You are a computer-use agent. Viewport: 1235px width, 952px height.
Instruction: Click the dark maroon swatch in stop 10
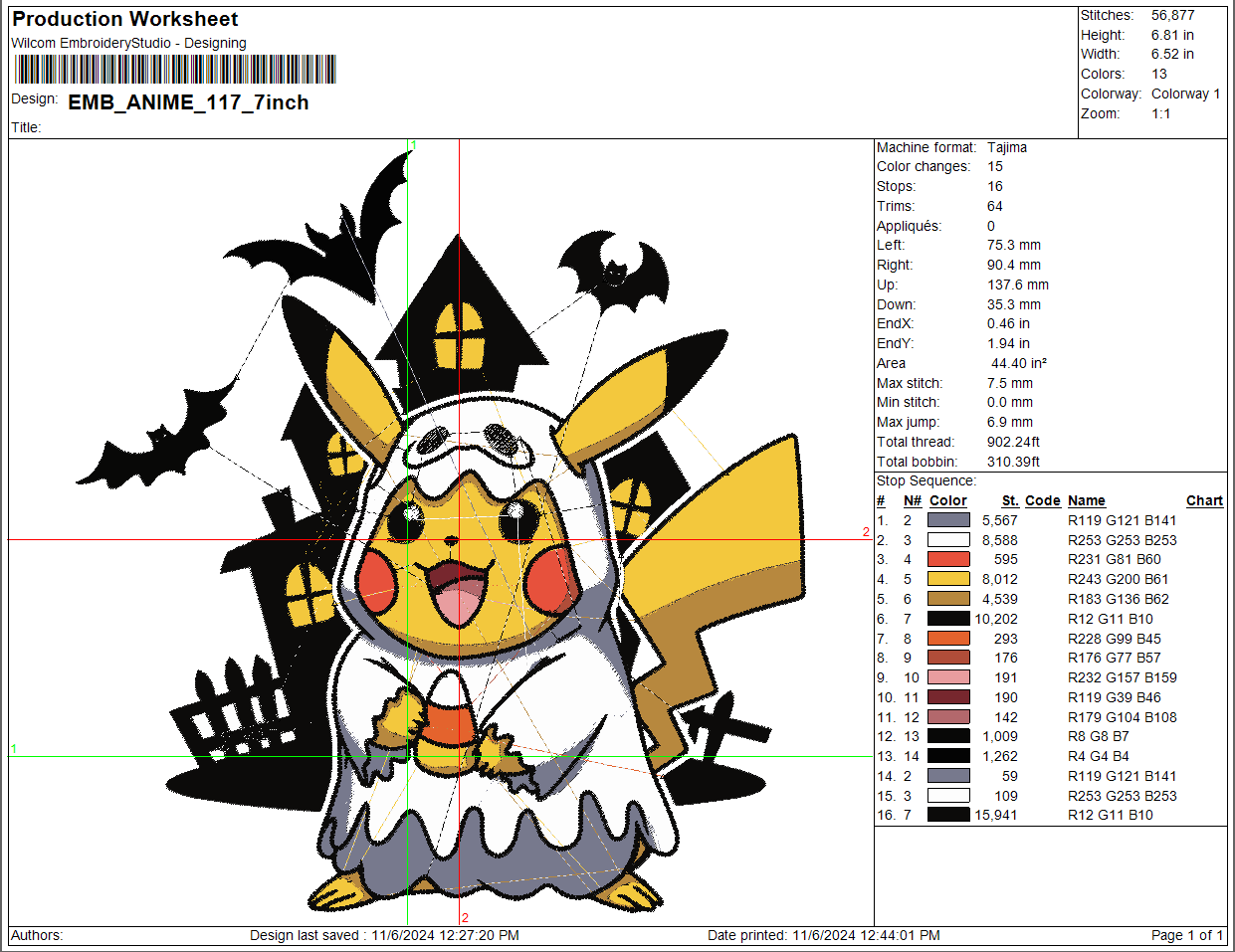[x=948, y=697]
